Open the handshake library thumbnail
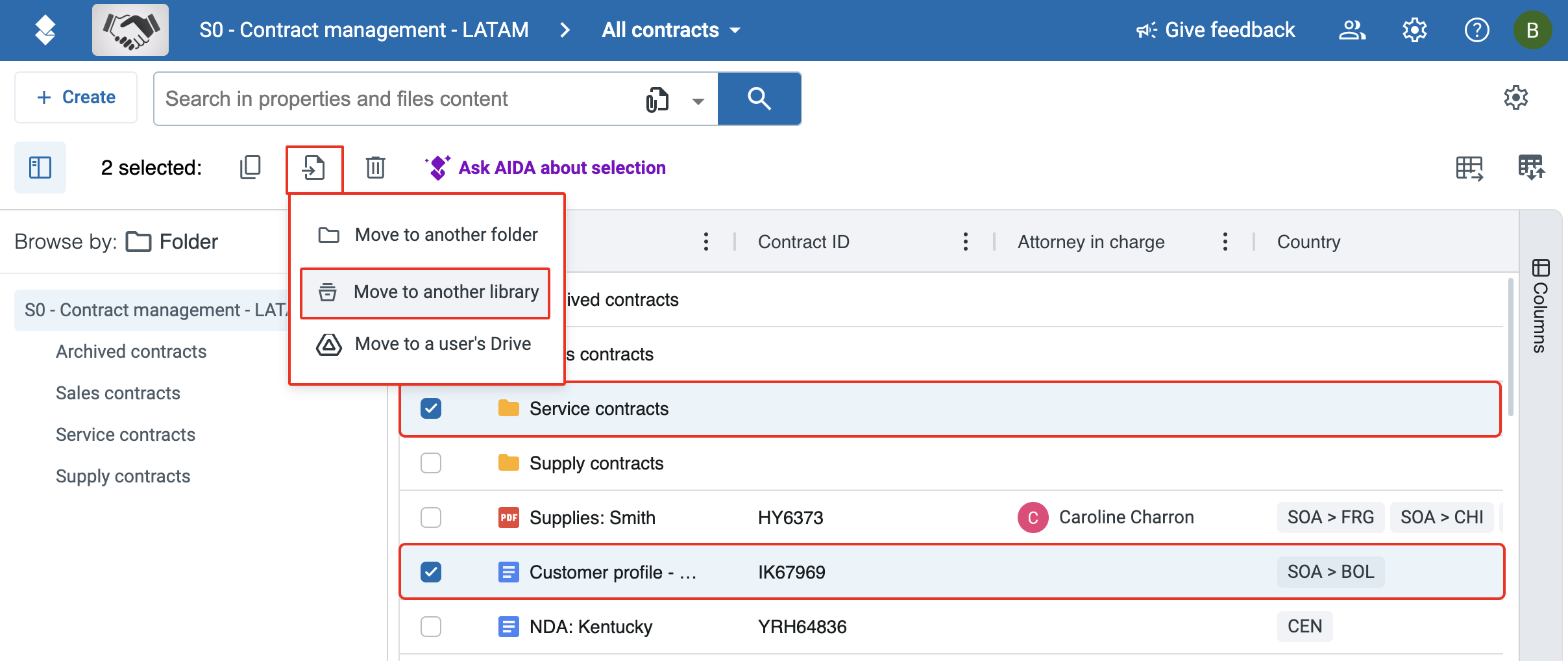This screenshot has height=661, width=1568. click(x=130, y=30)
